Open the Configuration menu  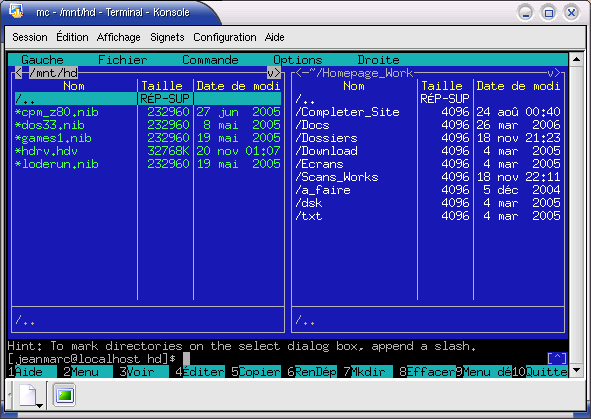(x=225, y=37)
